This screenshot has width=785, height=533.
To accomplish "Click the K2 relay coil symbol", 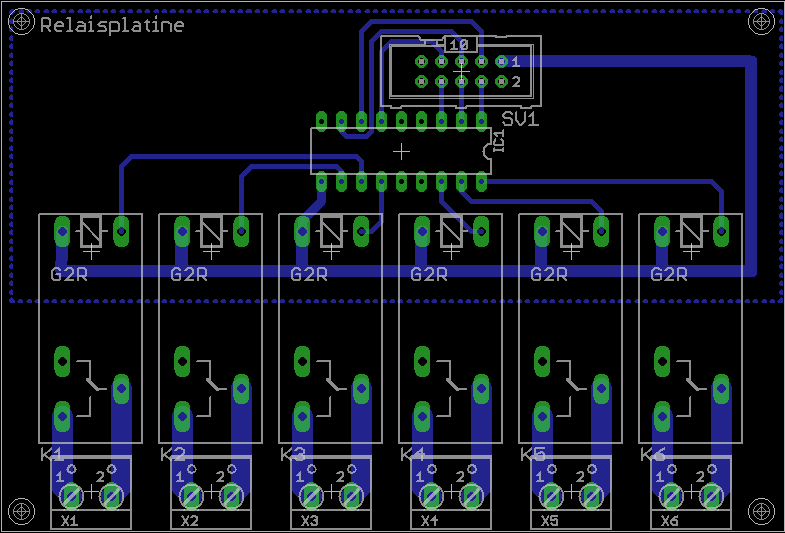I will point(211,232).
